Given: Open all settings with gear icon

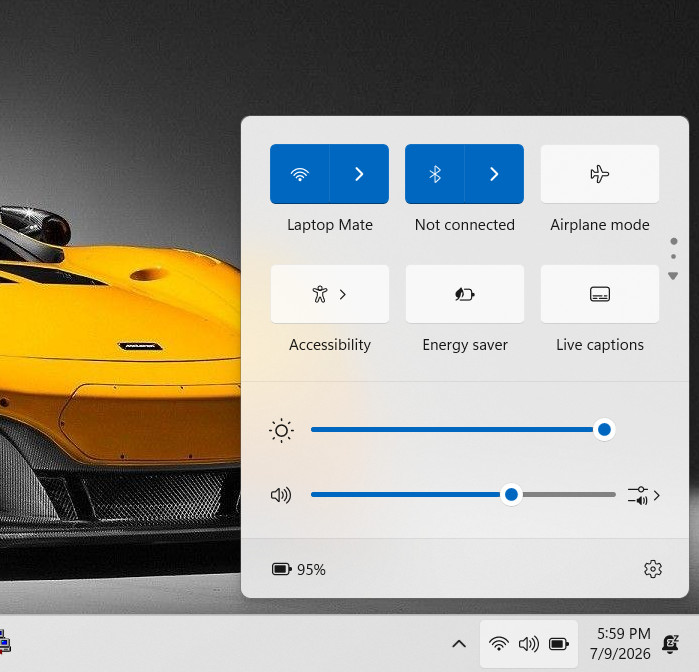Looking at the screenshot, I should click(x=653, y=569).
